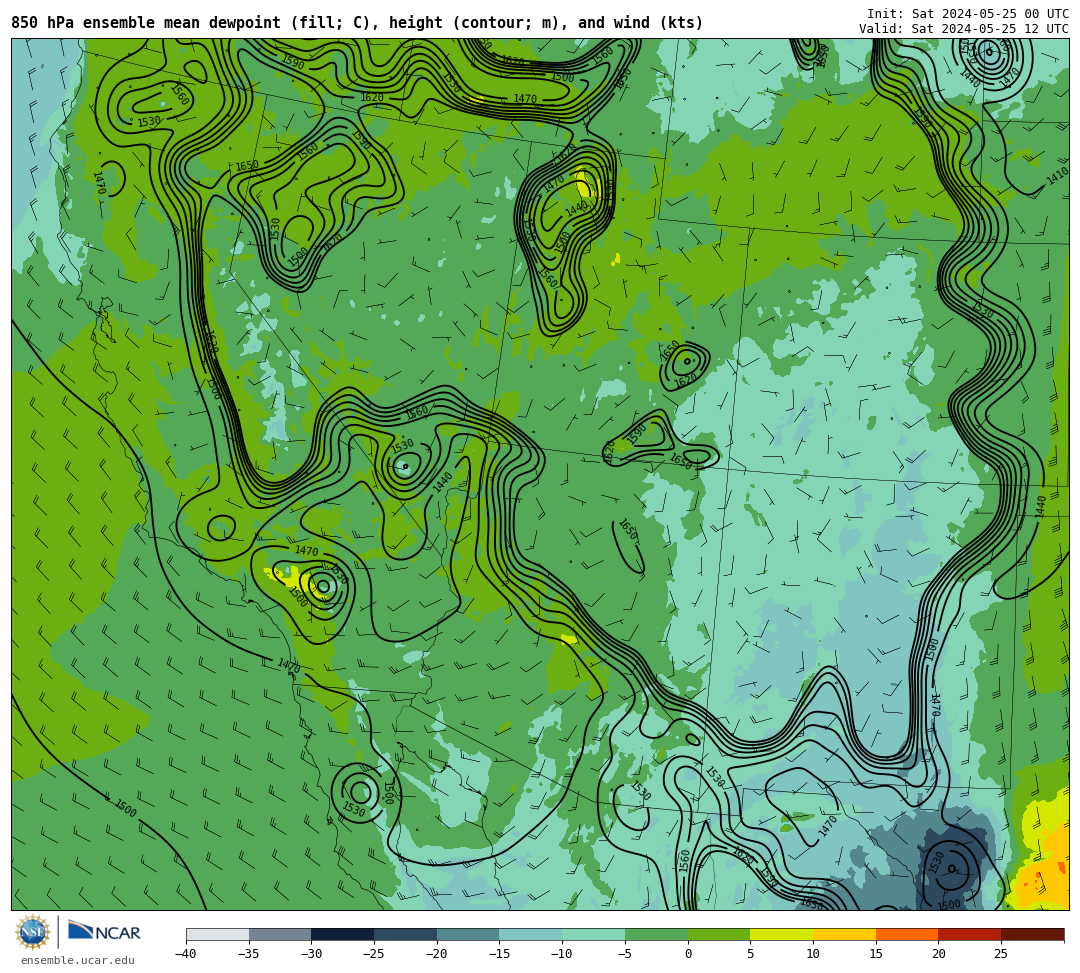
Task: Pick the orange 15 to 20 colorbar segment
Action: pos(907,934)
